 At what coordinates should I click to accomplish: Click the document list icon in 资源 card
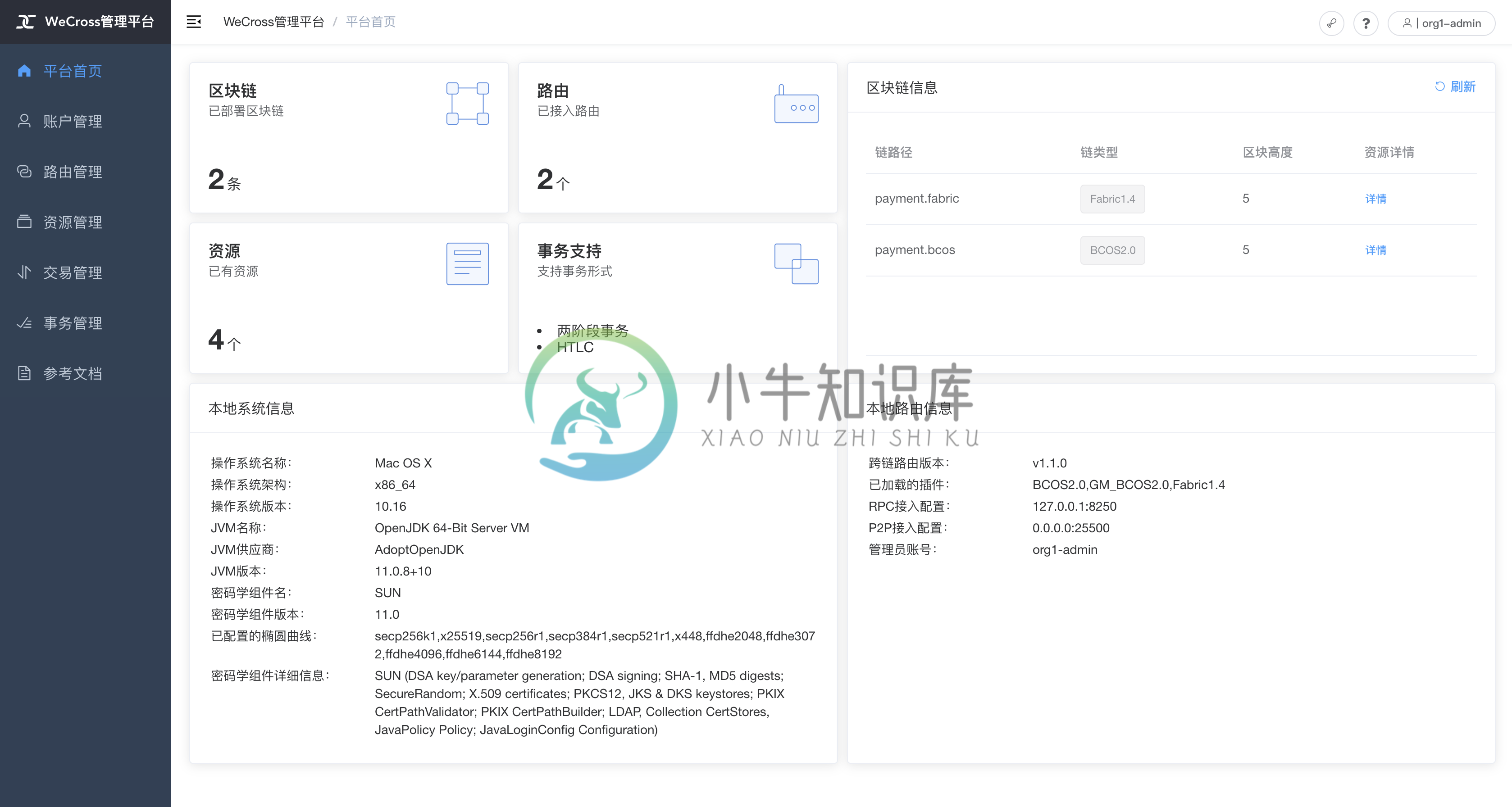[x=467, y=264]
